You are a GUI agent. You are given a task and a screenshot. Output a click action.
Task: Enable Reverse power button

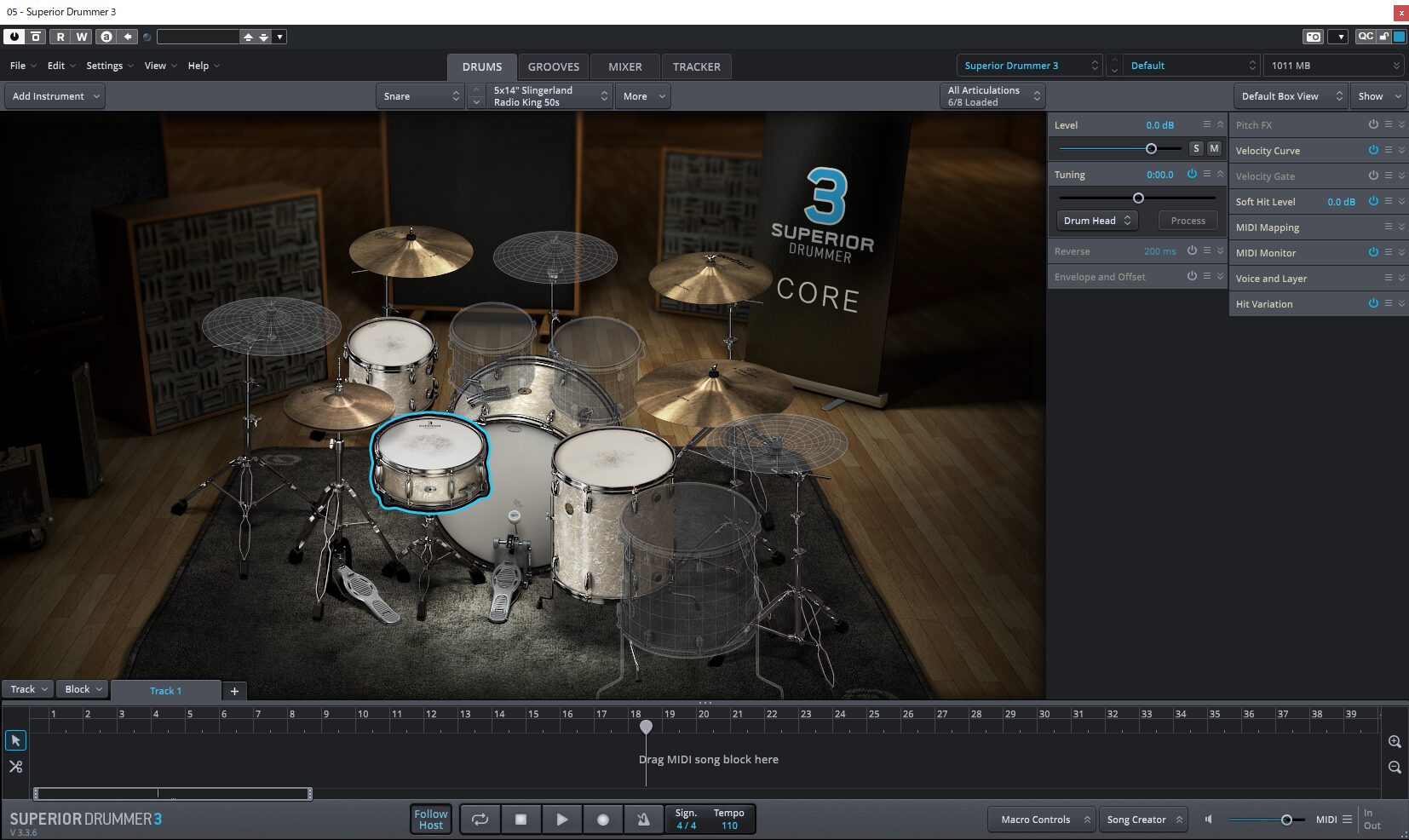coord(1192,250)
